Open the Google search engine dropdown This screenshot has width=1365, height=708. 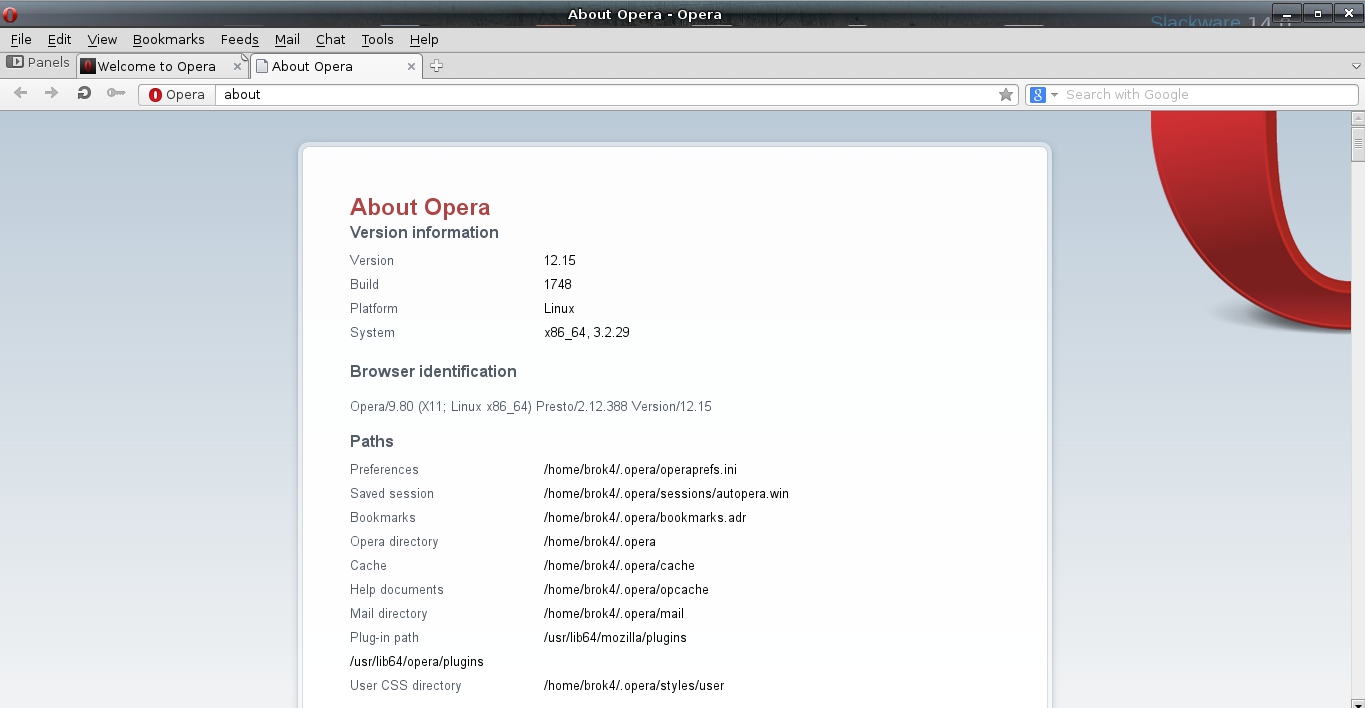coord(1043,95)
